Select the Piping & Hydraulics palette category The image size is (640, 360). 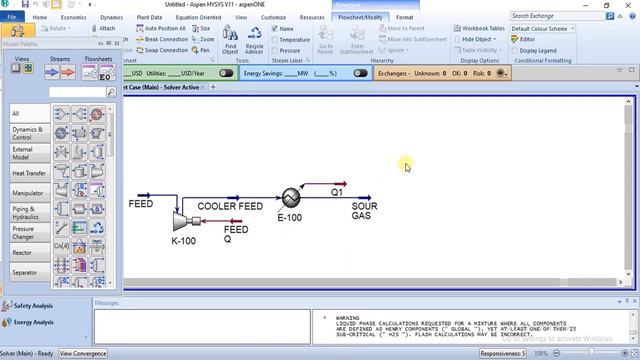(29, 213)
